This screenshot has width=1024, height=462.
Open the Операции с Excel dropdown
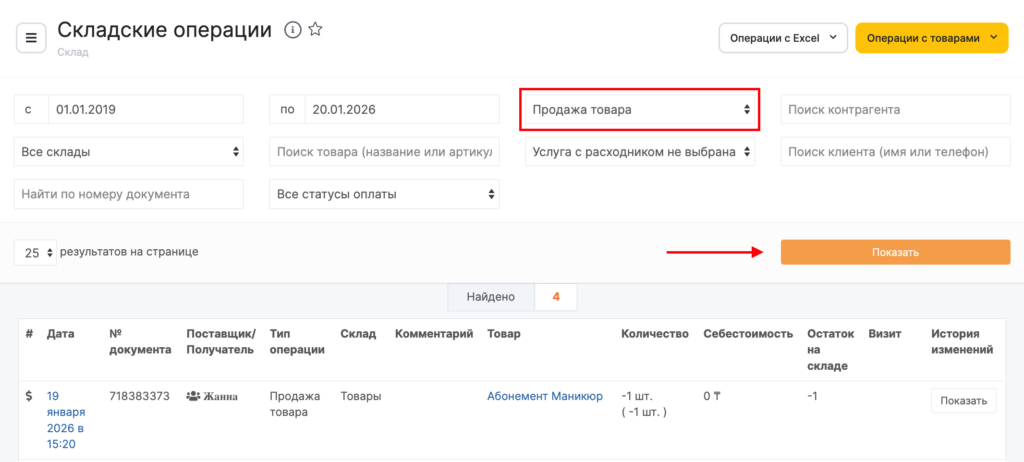click(x=782, y=38)
